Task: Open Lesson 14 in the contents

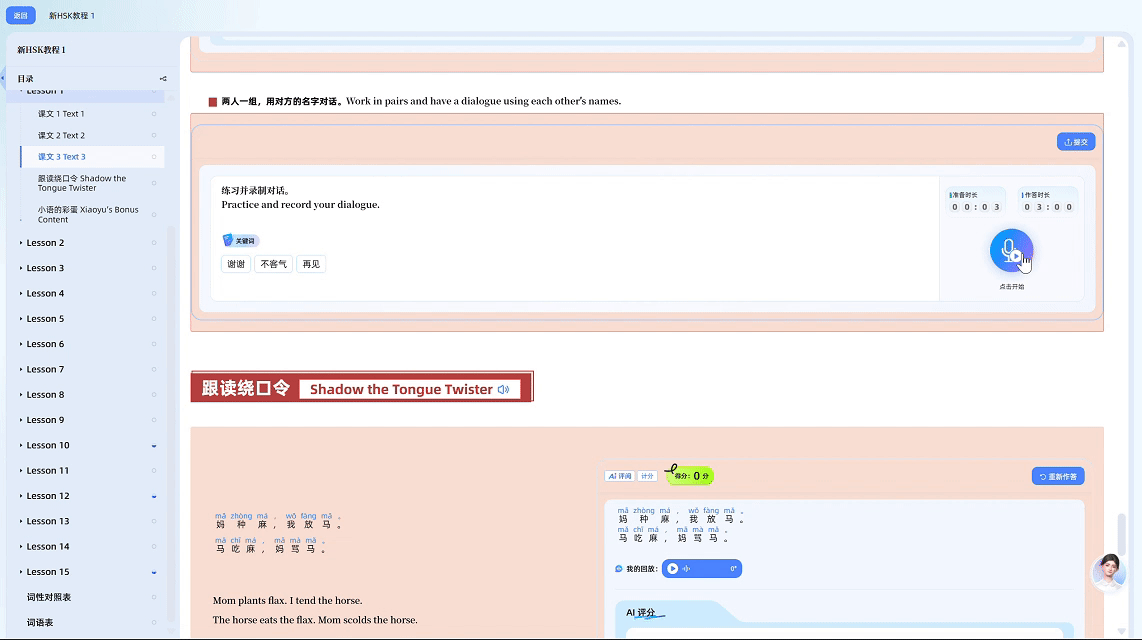Action: point(47,547)
